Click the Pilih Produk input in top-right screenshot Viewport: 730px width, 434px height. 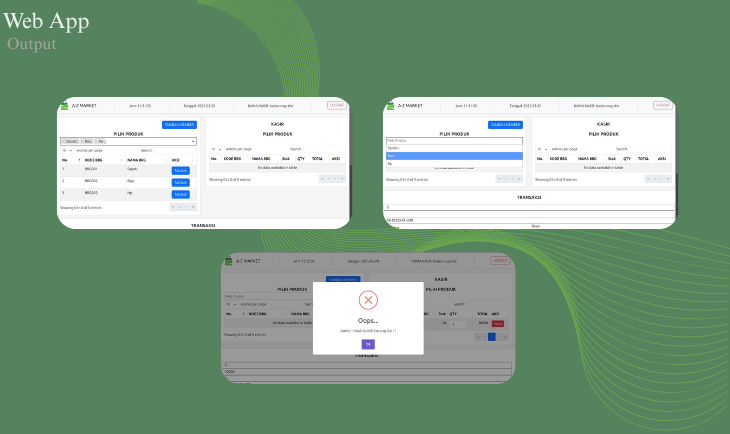click(x=454, y=141)
